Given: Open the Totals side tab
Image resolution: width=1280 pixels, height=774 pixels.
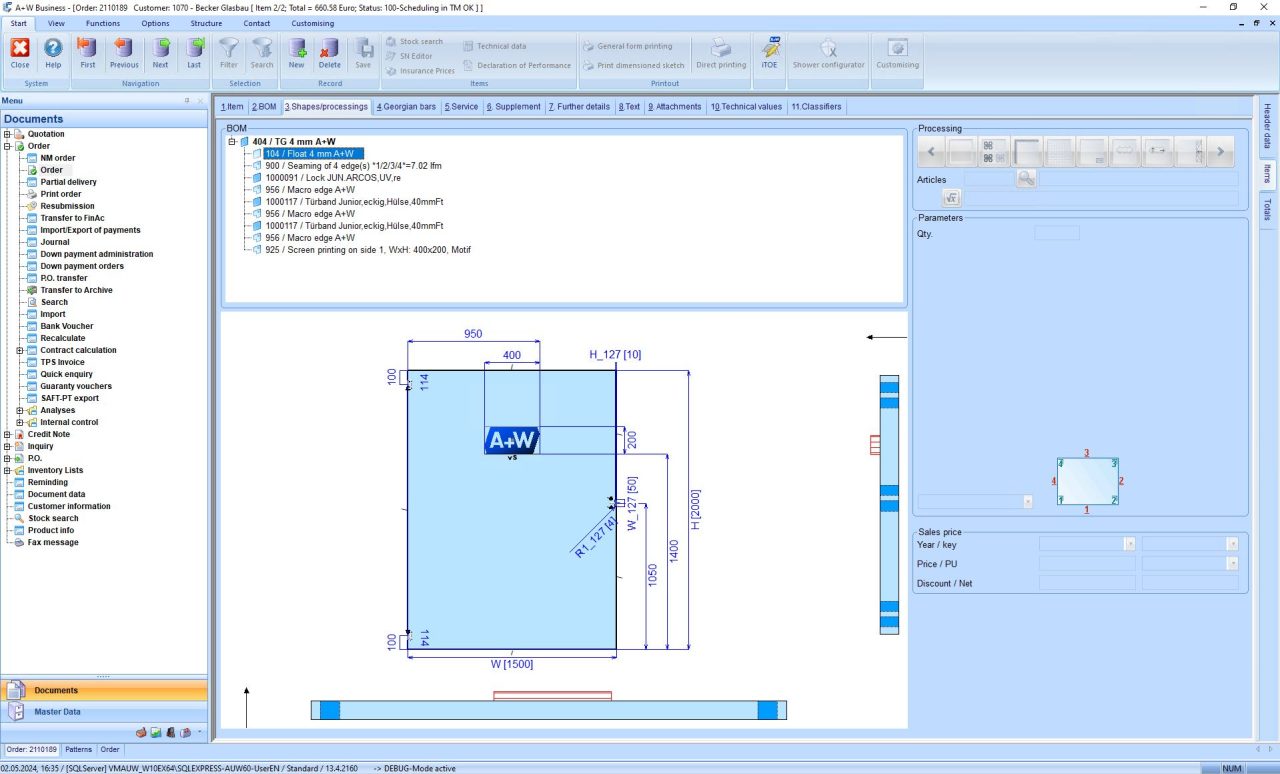Looking at the screenshot, I should tap(1267, 209).
